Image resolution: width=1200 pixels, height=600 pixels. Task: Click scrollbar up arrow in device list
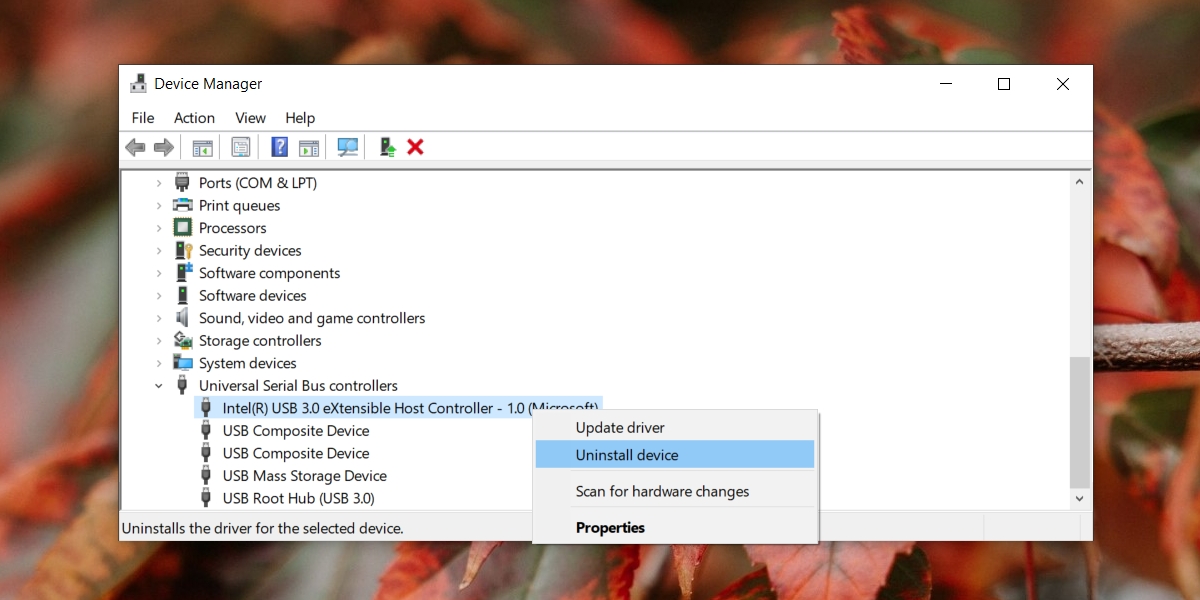tap(1078, 183)
